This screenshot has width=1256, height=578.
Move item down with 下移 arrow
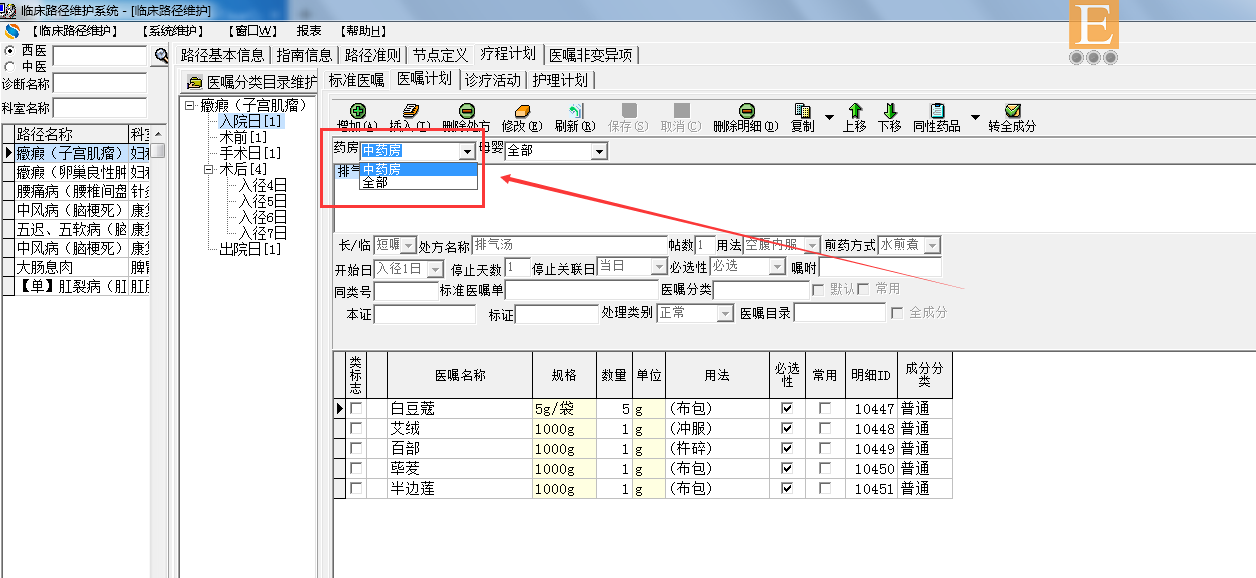(890, 111)
